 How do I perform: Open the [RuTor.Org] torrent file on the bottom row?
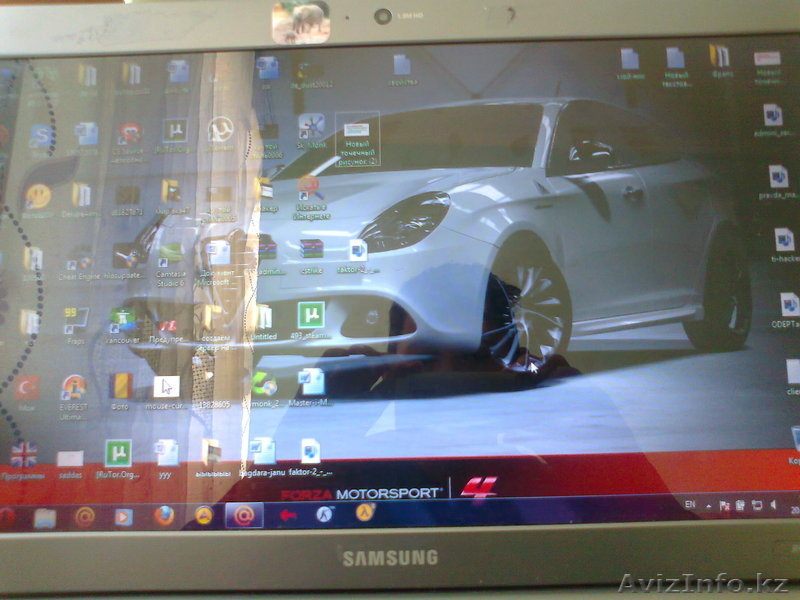click(x=119, y=453)
